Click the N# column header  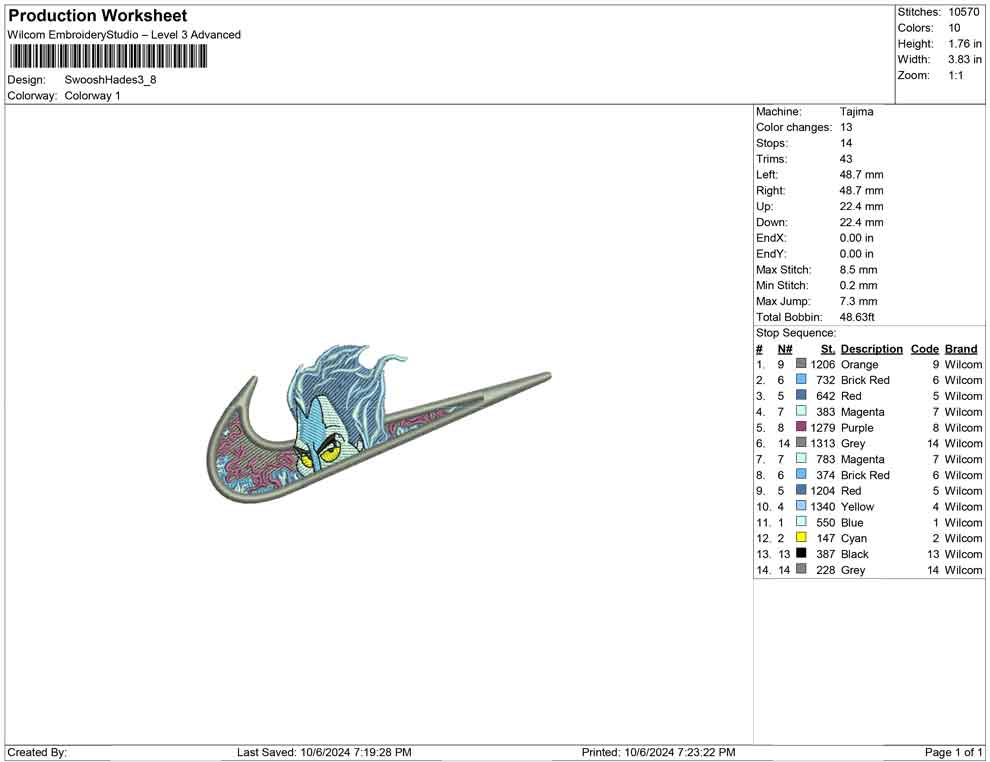tap(785, 349)
